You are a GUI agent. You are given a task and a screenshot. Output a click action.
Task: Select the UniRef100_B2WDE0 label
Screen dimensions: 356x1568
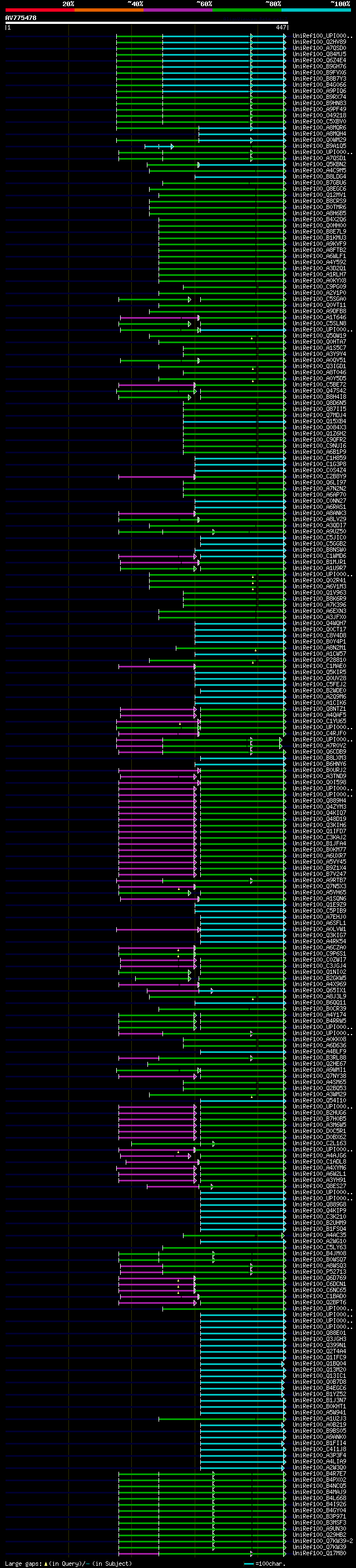319,690
